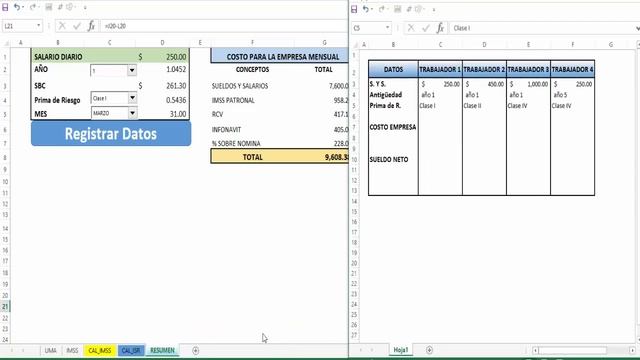Click Name Box showing C5
640x360 pixels.
tap(368, 28)
